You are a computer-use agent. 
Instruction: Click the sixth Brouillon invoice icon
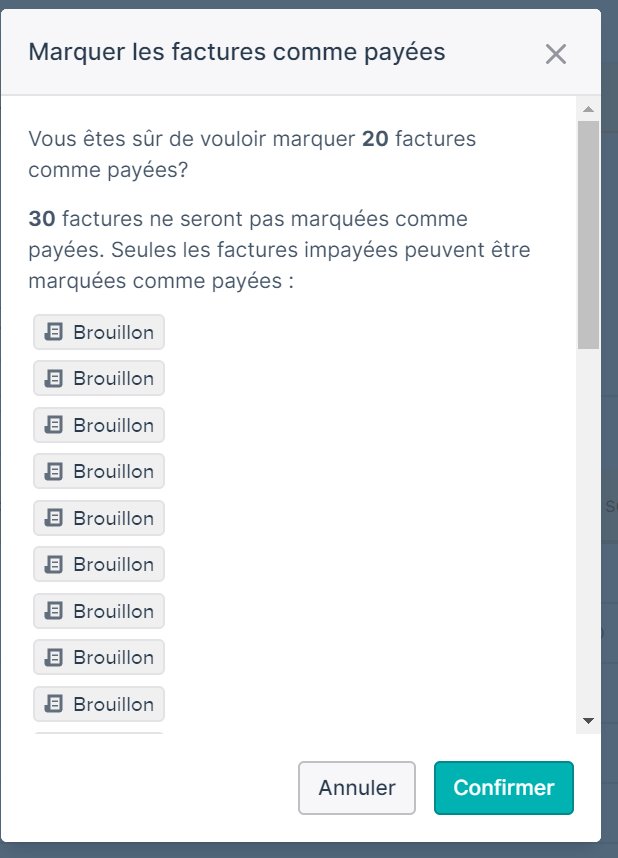point(54,564)
